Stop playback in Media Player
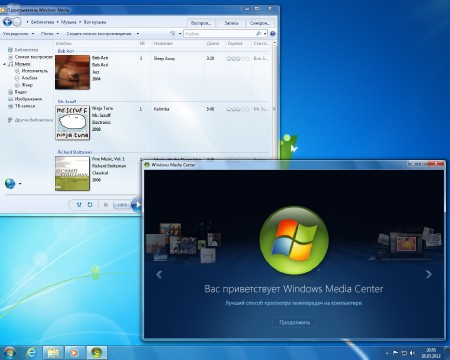 tap(106, 205)
